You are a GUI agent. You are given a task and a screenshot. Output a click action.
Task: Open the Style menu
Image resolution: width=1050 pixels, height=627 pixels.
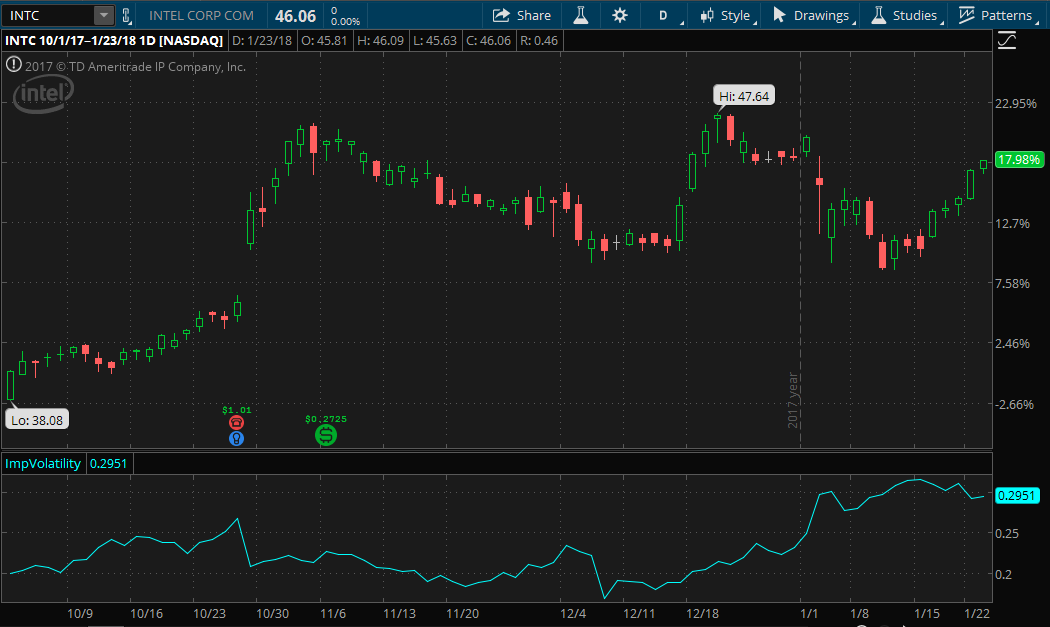(727, 15)
